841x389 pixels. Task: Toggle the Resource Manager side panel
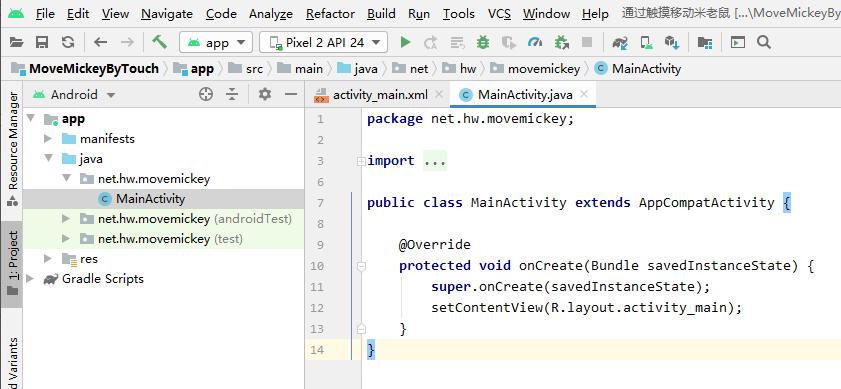pyautogui.click(x=12, y=149)
